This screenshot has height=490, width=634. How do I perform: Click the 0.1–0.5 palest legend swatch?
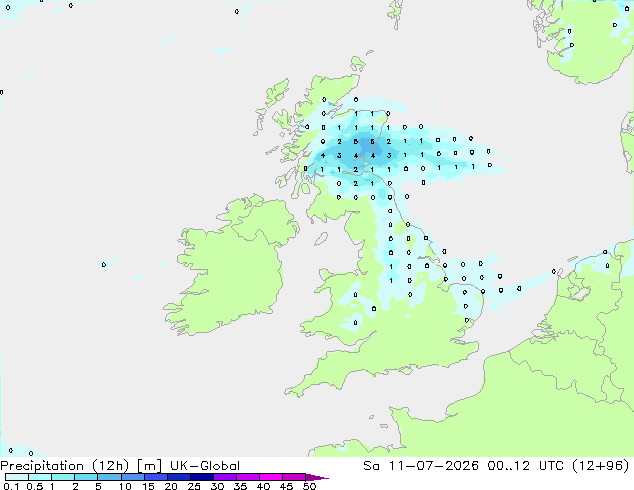(x=17, y=477)
